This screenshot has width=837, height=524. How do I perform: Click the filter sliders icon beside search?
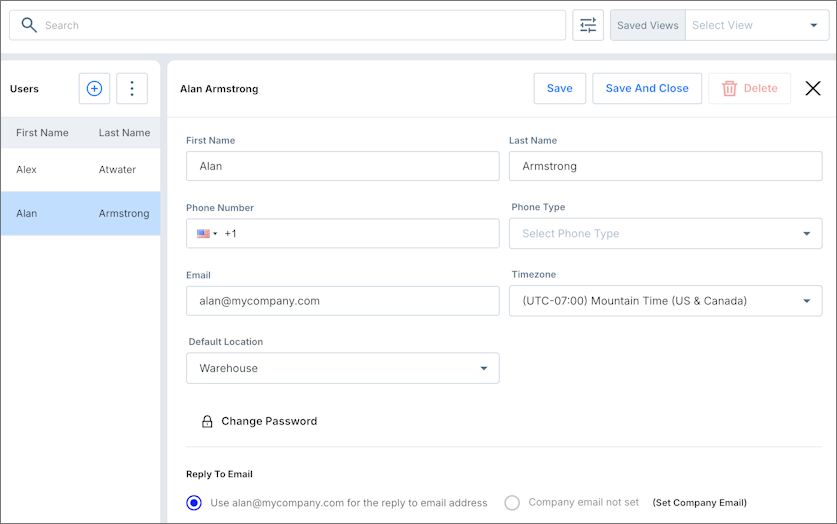588,25
